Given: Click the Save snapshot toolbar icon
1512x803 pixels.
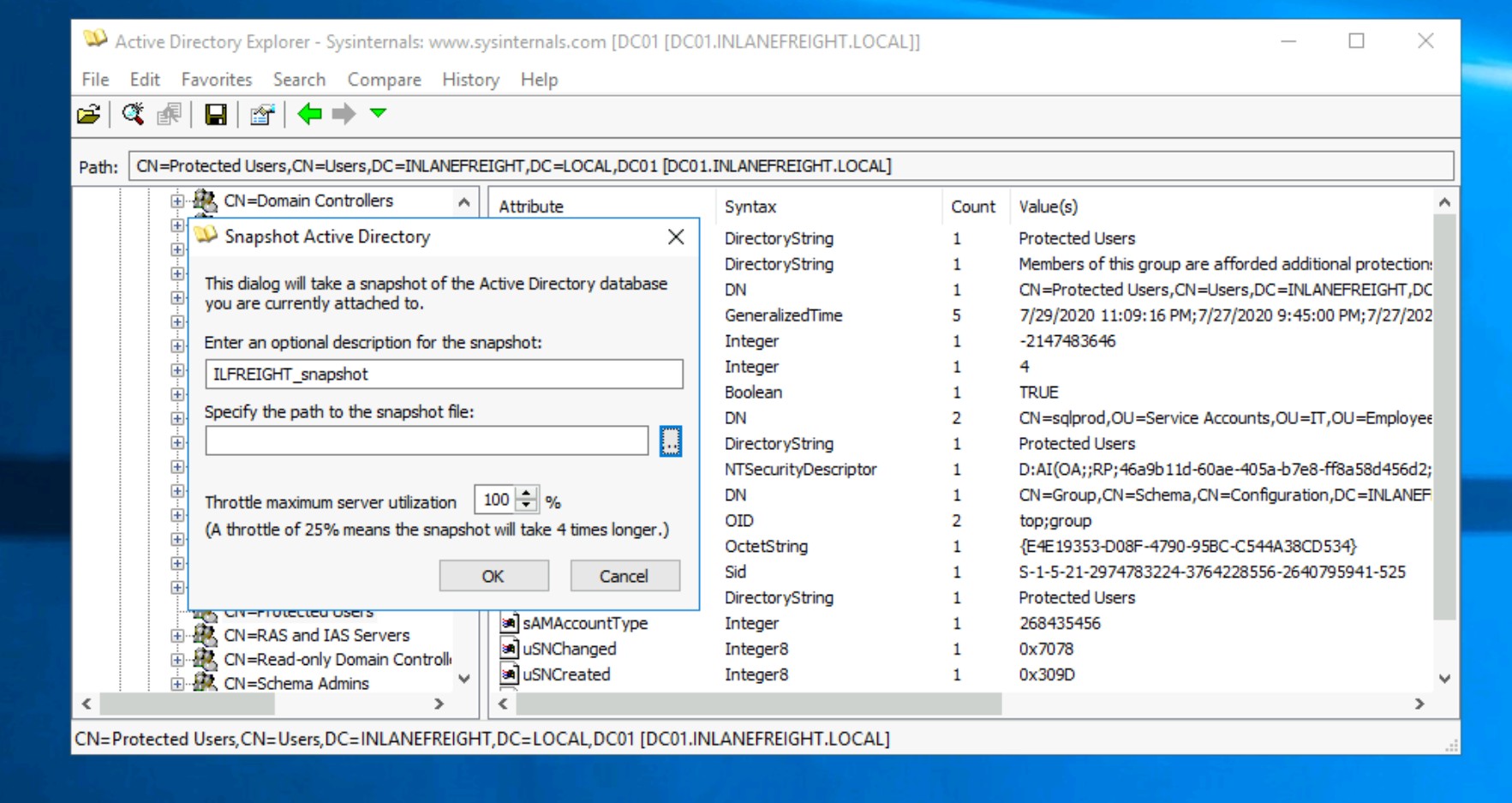Looking at the screenshot, I should point(215,114).
